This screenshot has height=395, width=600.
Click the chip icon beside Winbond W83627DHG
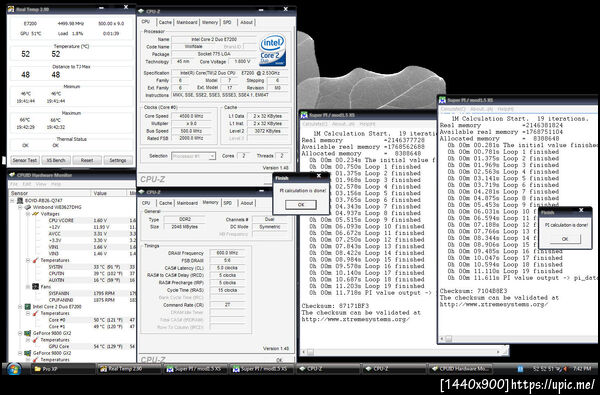28,207
